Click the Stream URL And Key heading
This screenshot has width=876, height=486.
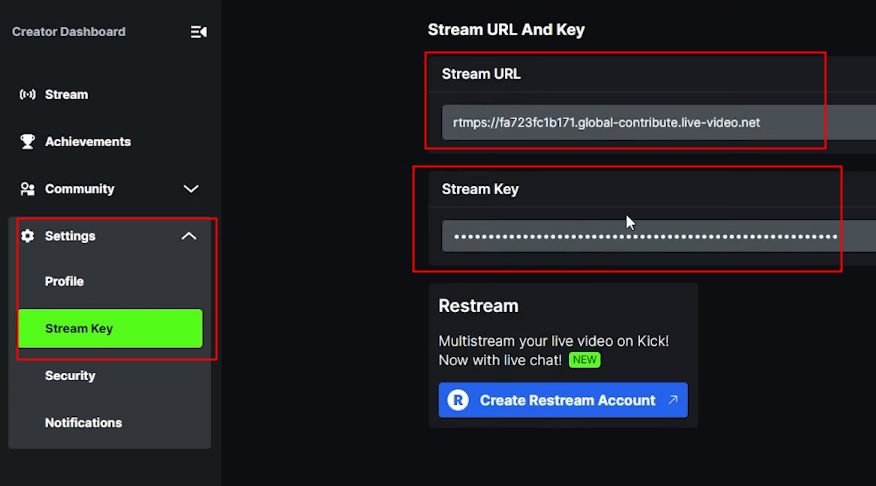506,30
